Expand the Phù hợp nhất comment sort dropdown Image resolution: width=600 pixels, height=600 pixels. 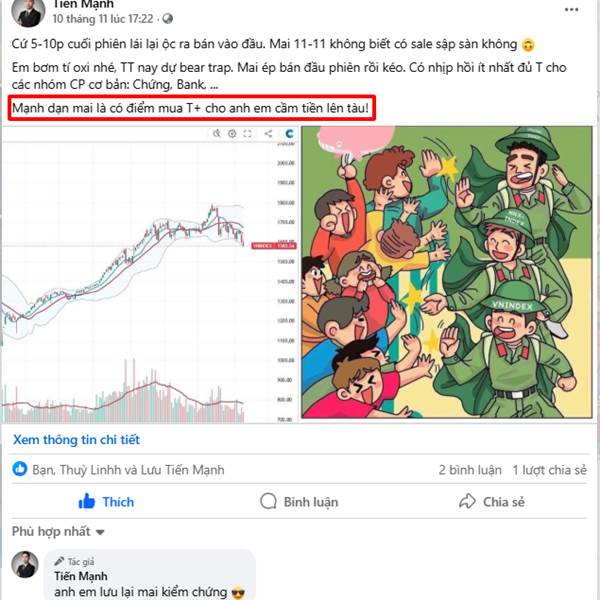pos(58,532)
